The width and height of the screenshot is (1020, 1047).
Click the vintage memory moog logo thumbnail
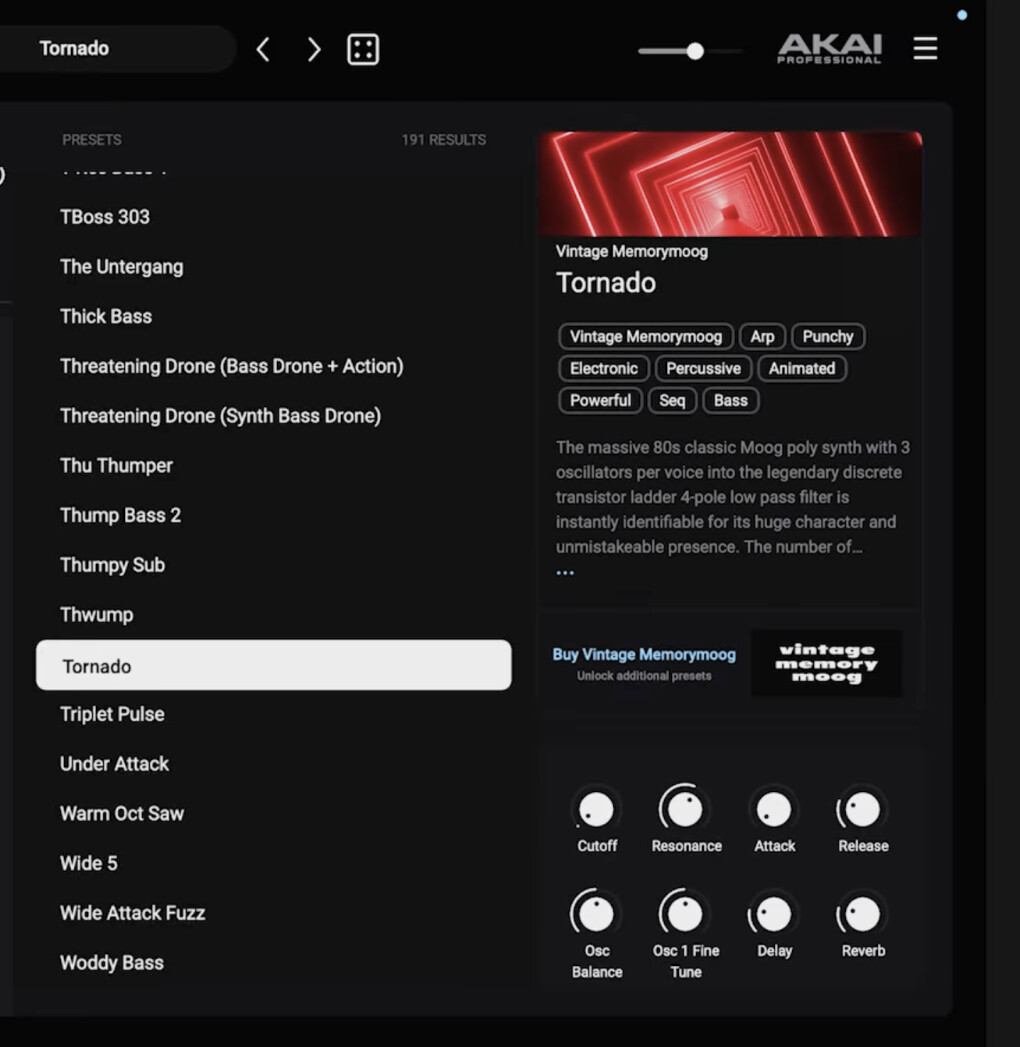coord(826,664)
